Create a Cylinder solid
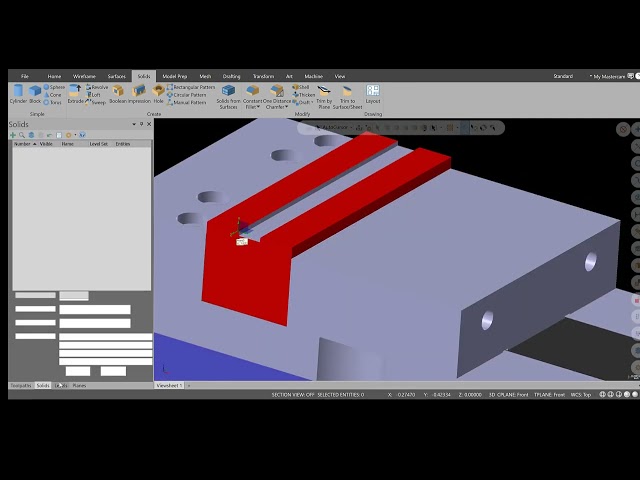This screenshot has width=640, height=480. pos(18,94)
